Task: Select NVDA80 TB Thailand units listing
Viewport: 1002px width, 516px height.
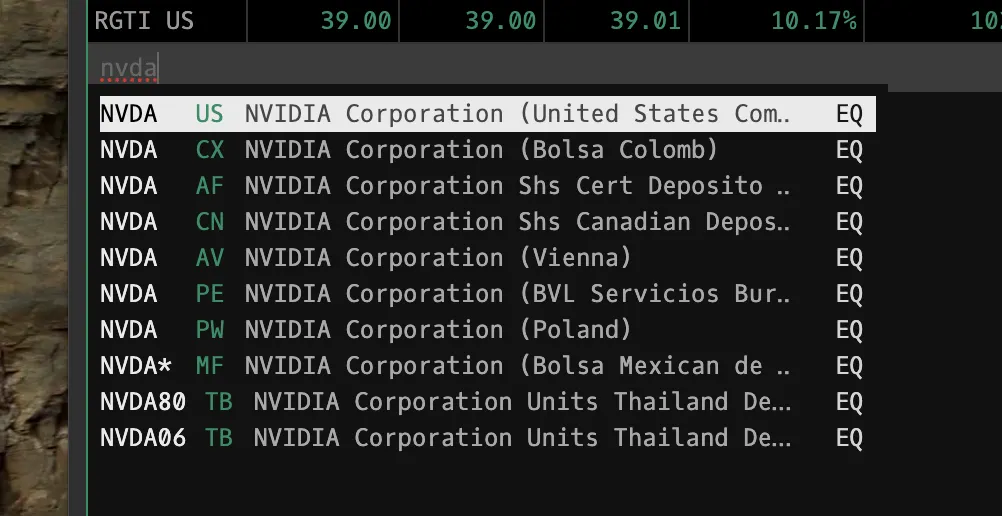Action: tap(488, 402)
